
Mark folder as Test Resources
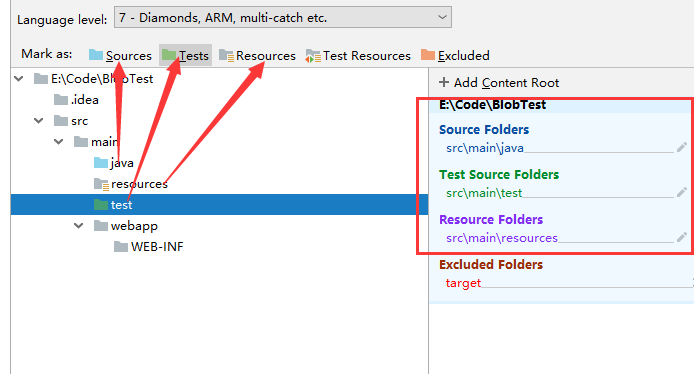point(358,56)
